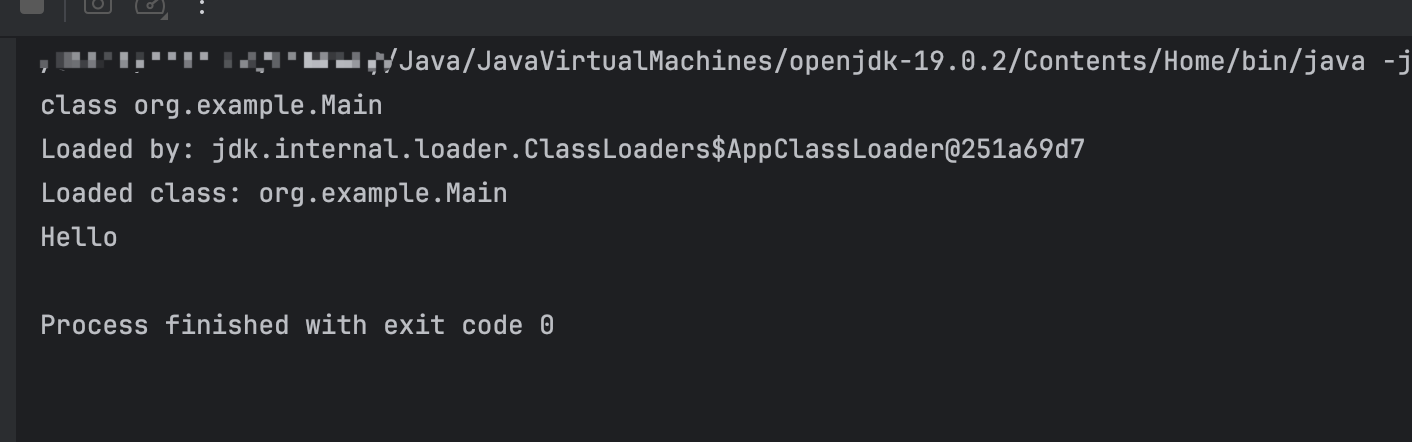This screenshot has height=442, width=1412.
Task: Click 'JavaVirtualMachines' in the path
Action: click(624, 62)
